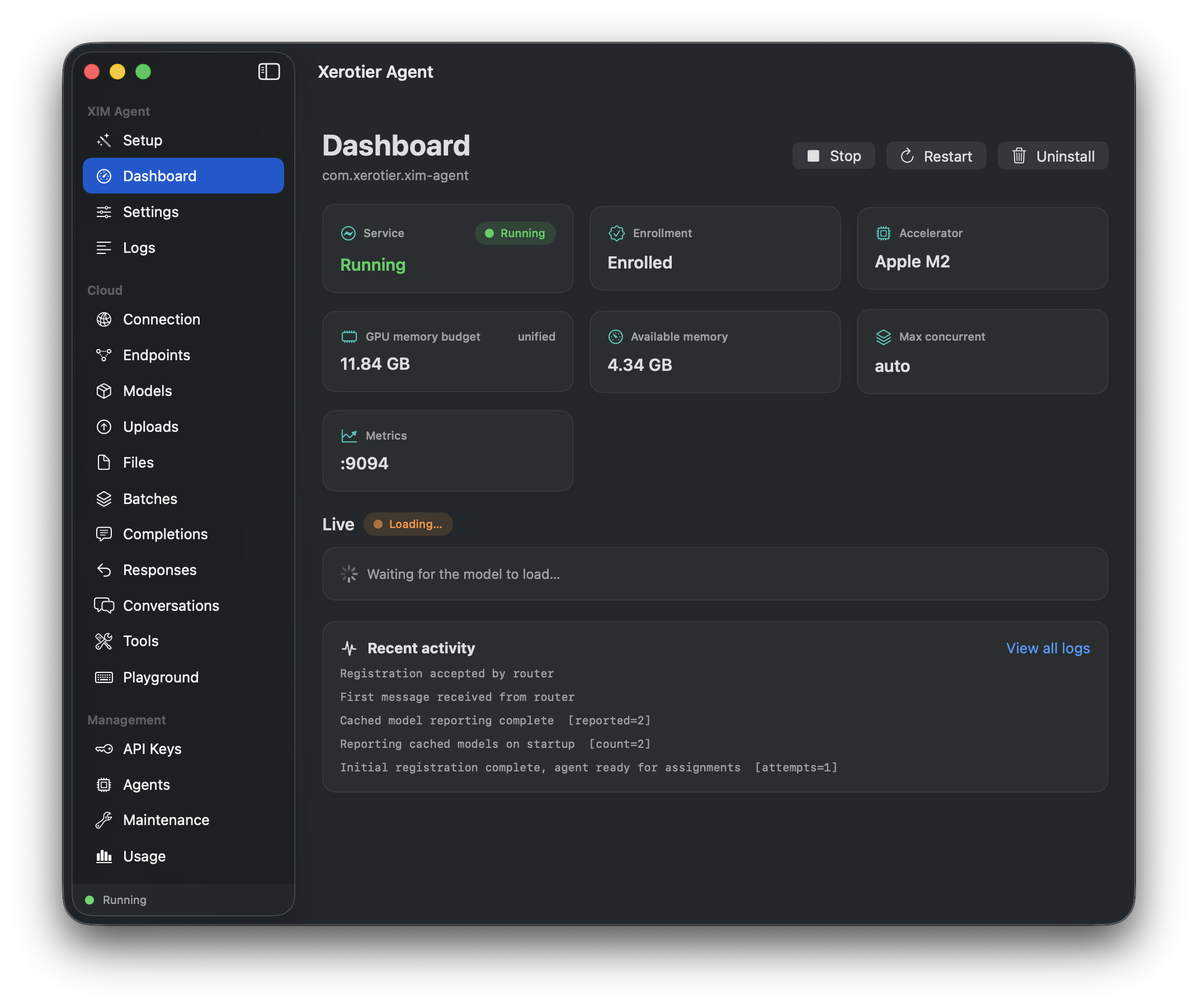Click the Agents chip icon
The height and width of the screenshot is (1008, 1198).
tap(103, 785)
